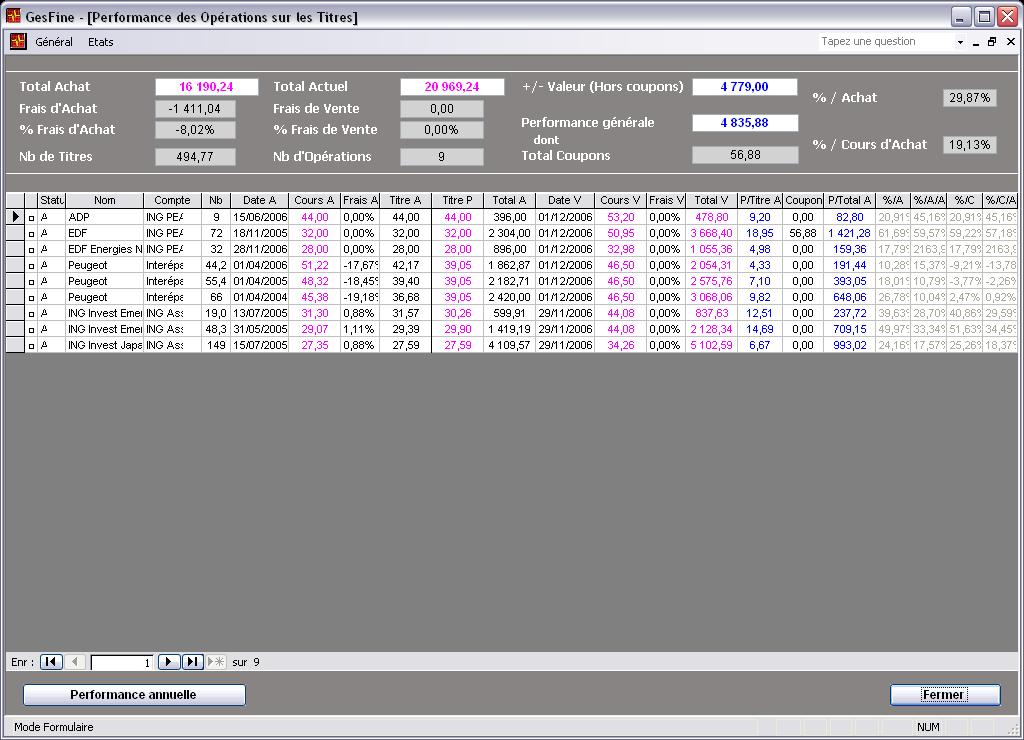Toggle checkbox in Peugeot 01/04/2004 row
The image size is (1024, 740).
click(31, 298)
